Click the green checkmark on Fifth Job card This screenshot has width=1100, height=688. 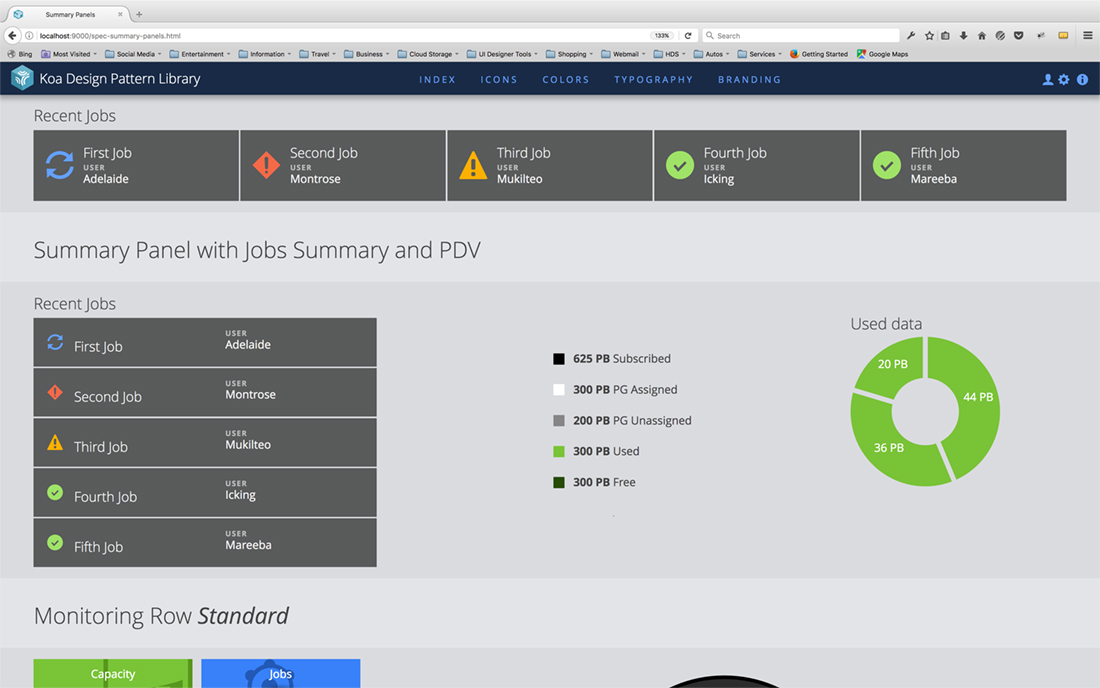pyautogui.click(x=887, y=166)
